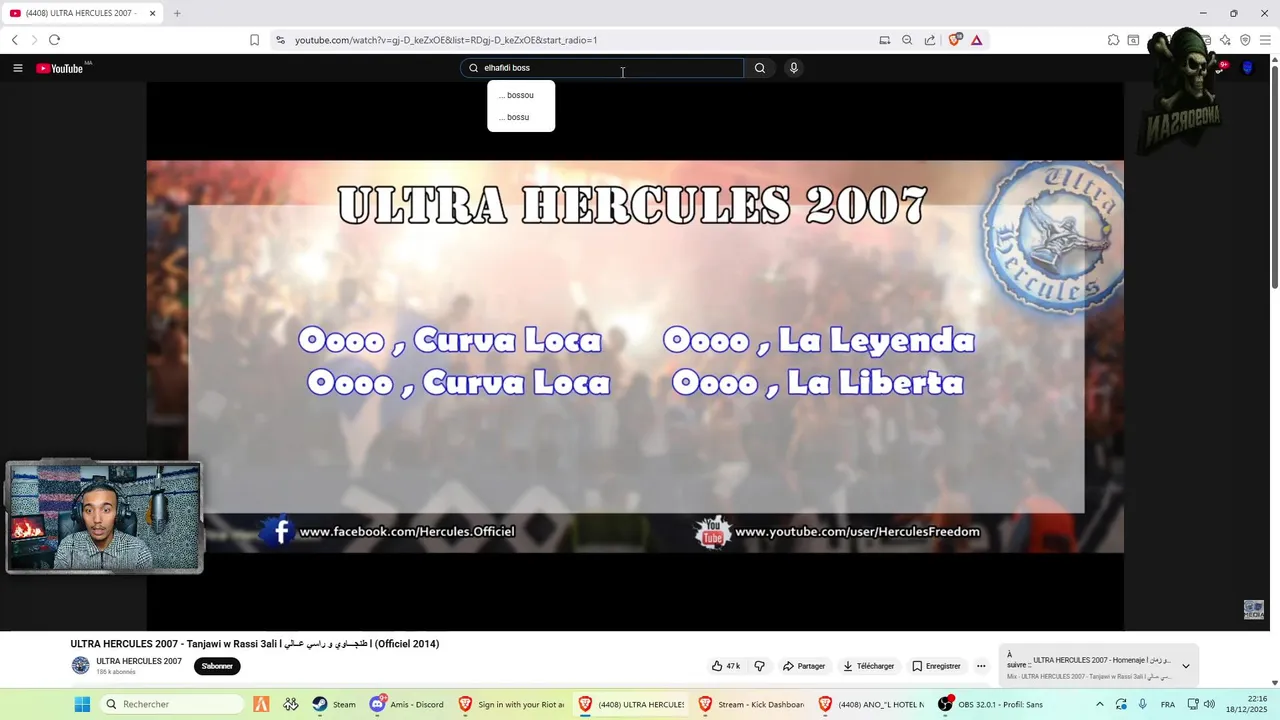1280x720 pixels.
Task: Choose the '... bossu' search suggestion
Action: [521, 117]
